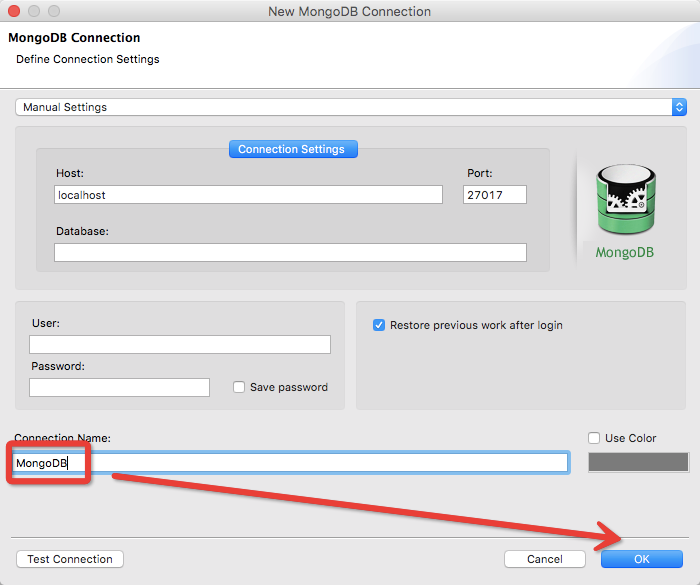The image size is (700, 585).
Task: Uncheck Restore previous work after login
Action: (379, 325)
